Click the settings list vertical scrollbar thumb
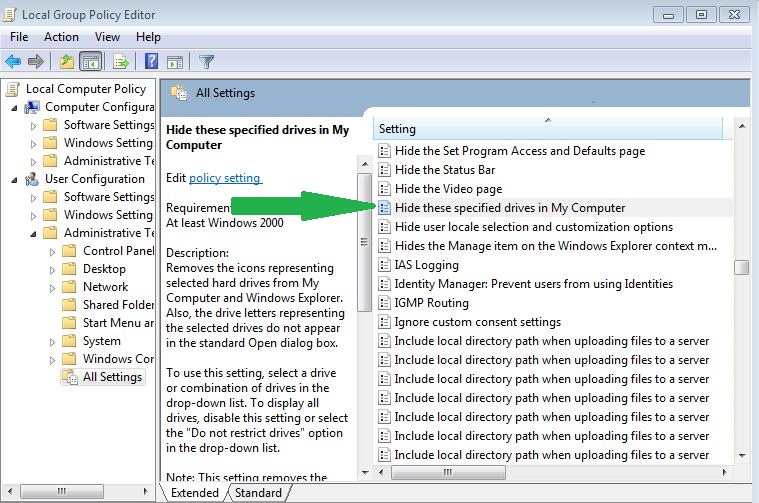 (x=741, y=267)
